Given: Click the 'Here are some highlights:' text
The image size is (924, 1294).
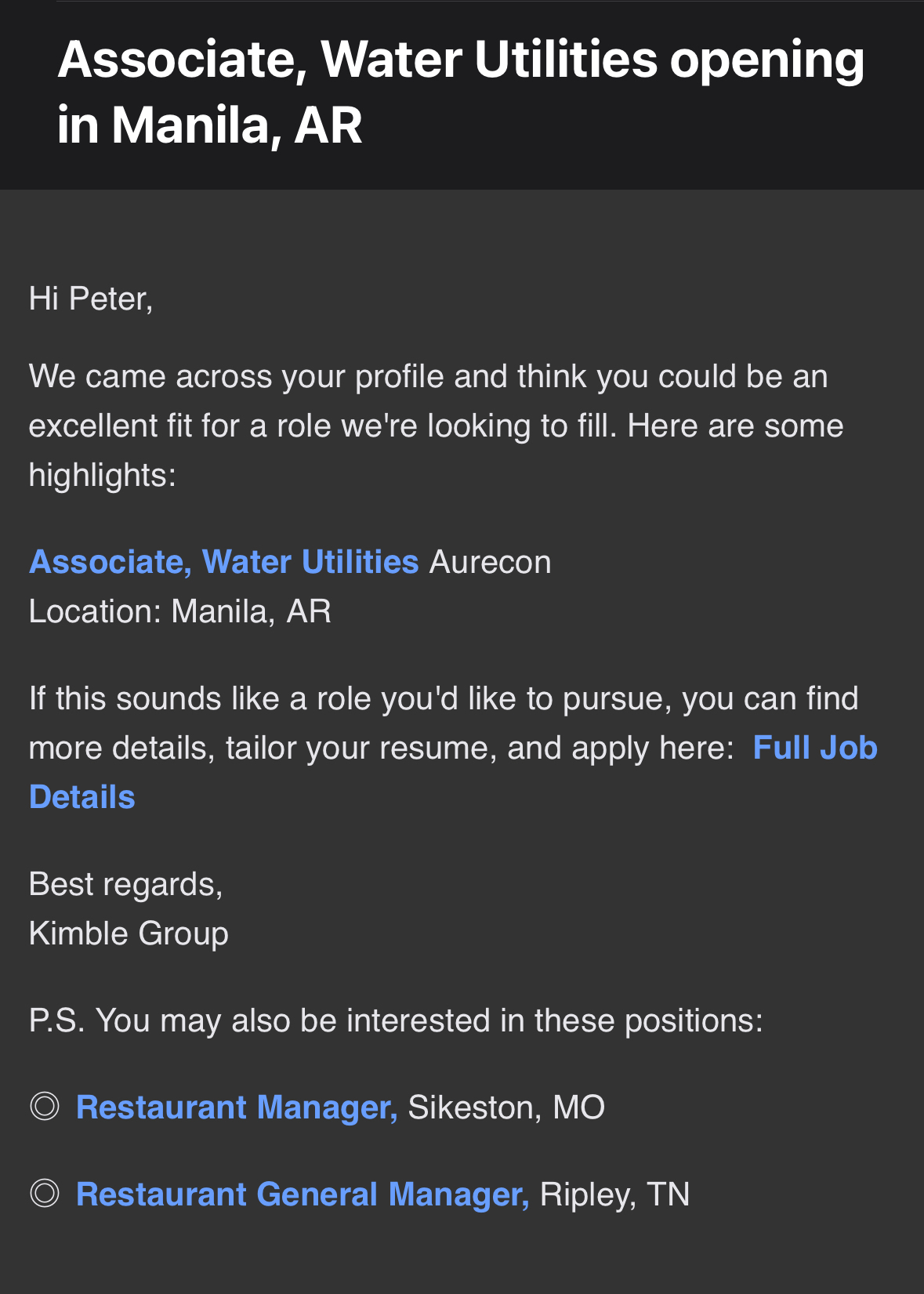Looking at the screenshot, I should (735, 426).
